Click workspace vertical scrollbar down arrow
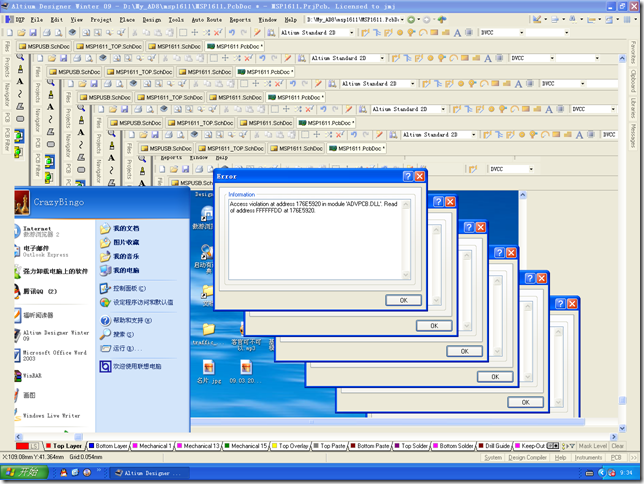 [x=622, y=428]
